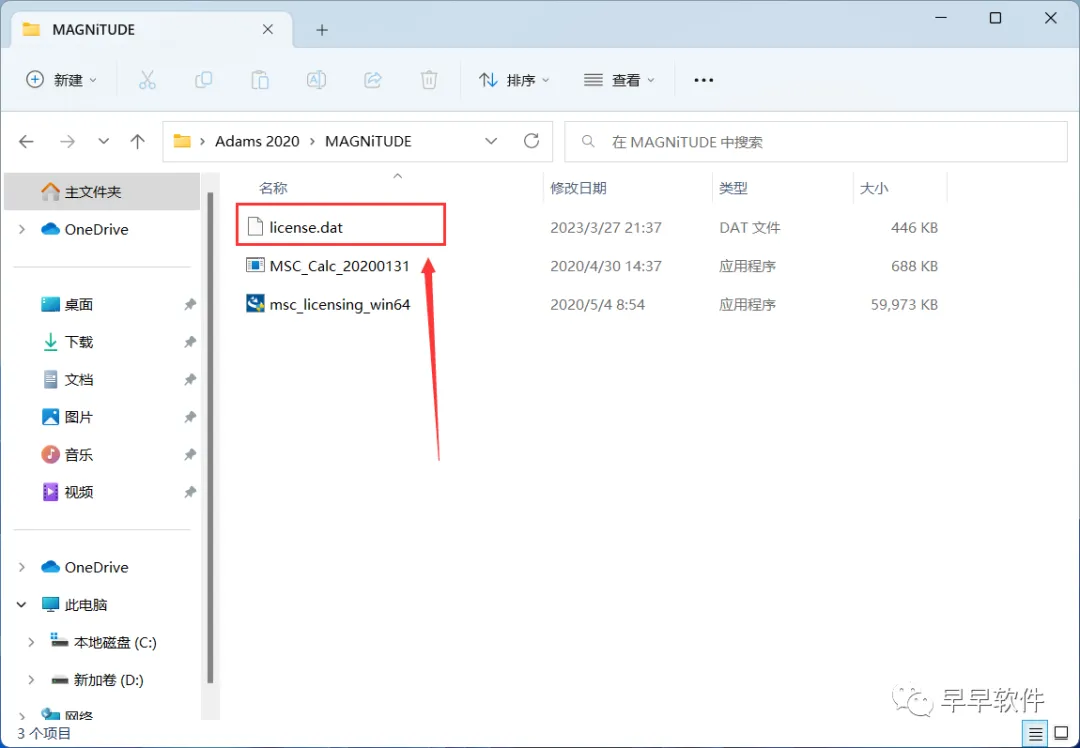Click the 2023/3/27 21:37 date cell

tap(605, 227)
